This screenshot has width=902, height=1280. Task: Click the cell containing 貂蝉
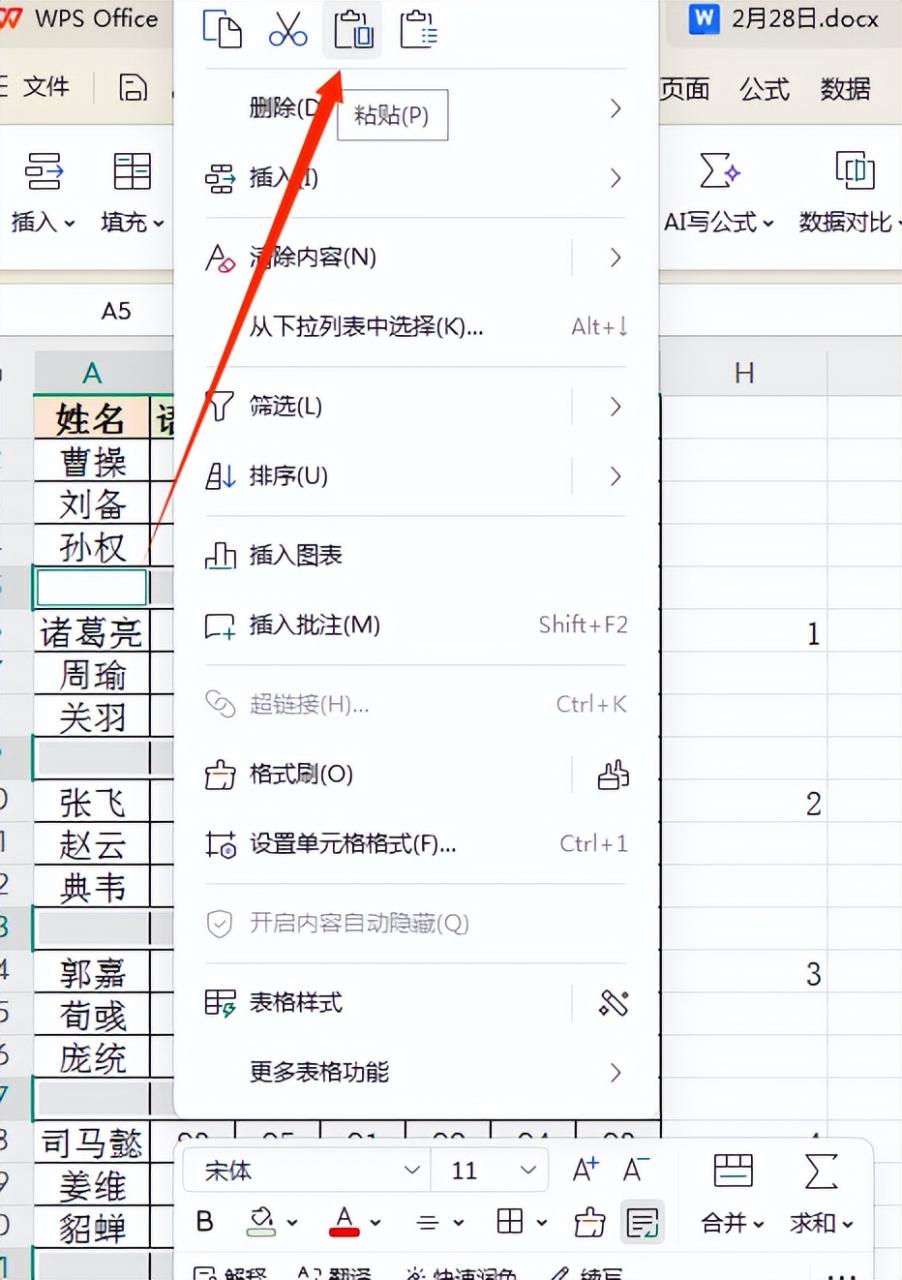tap(92, 1227)
